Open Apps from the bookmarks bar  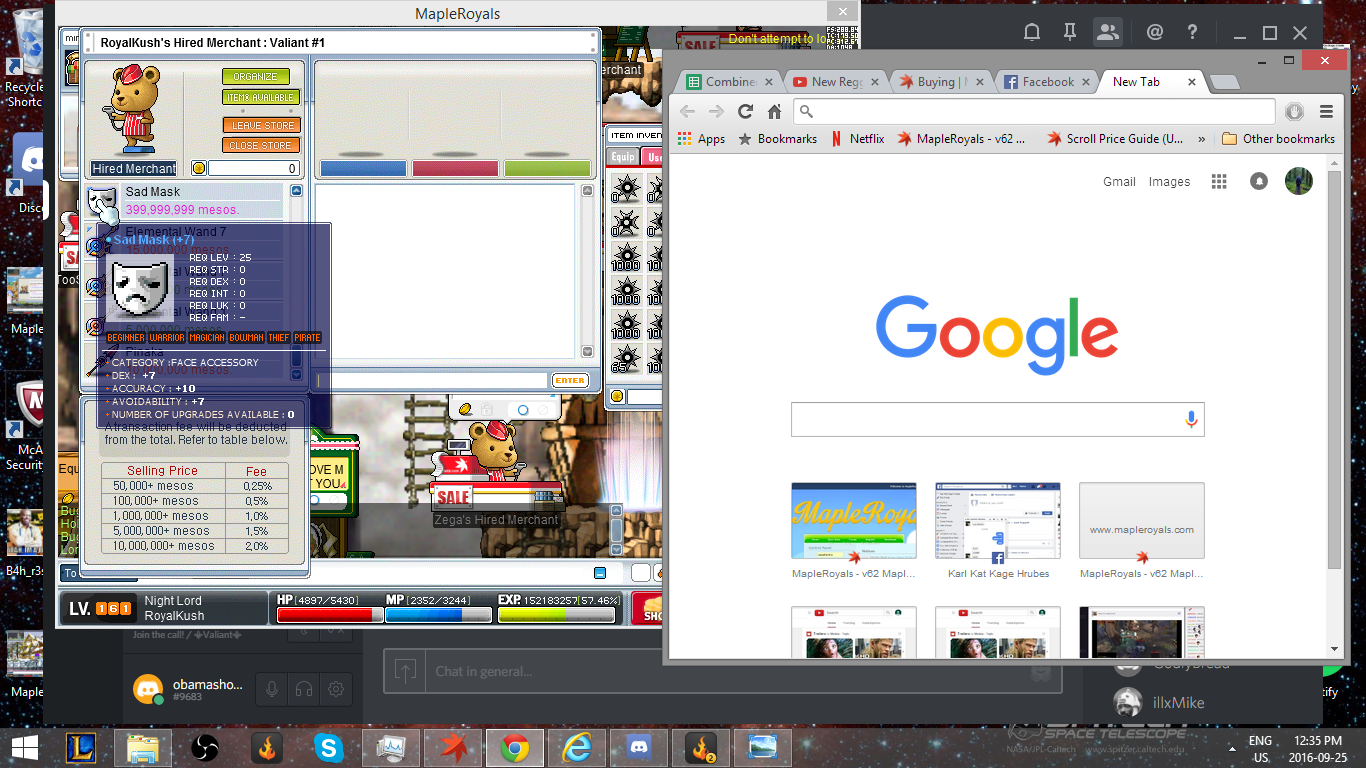(x=701, y=139)
